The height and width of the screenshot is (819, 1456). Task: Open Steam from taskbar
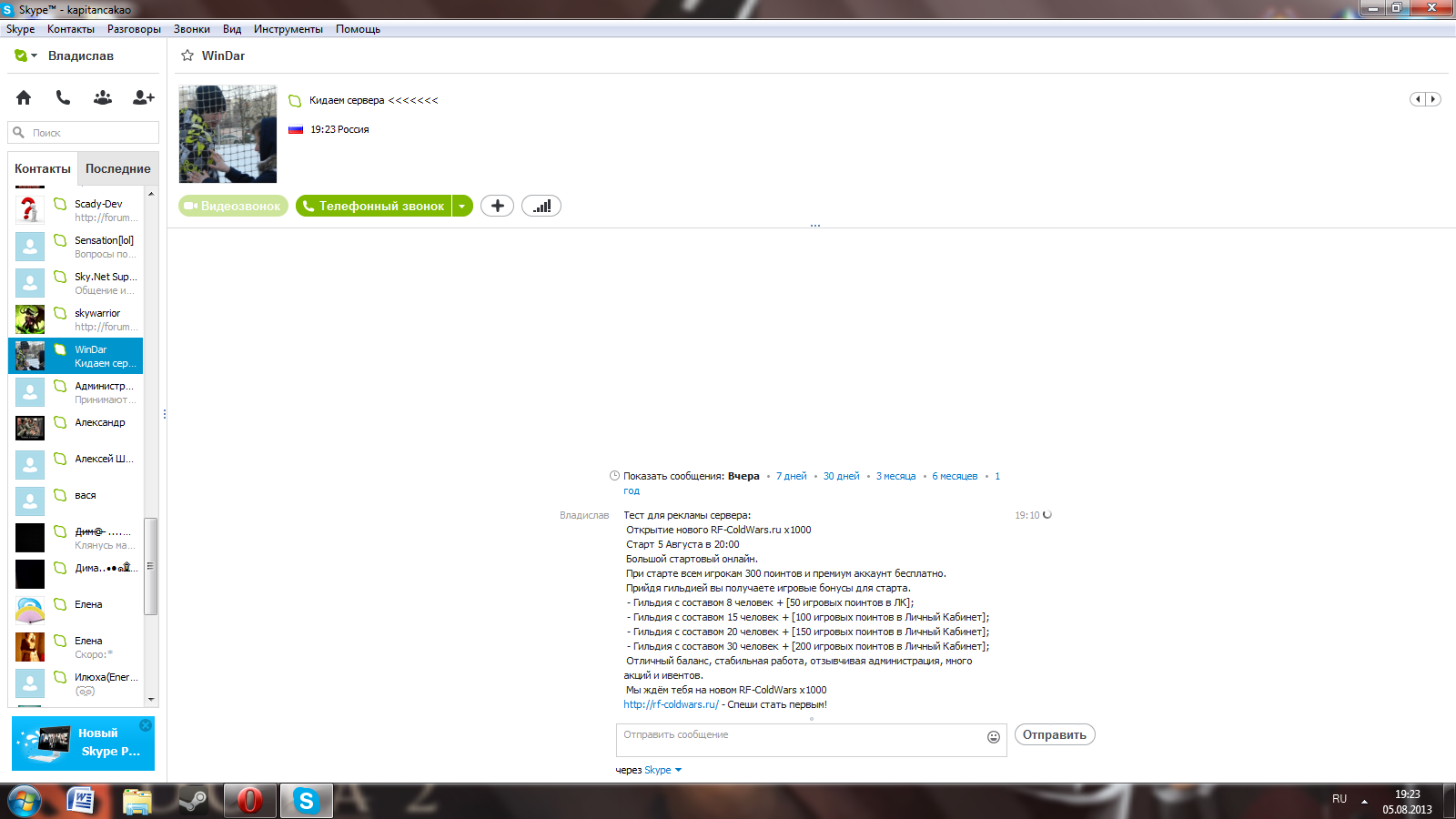click(193, 801)
